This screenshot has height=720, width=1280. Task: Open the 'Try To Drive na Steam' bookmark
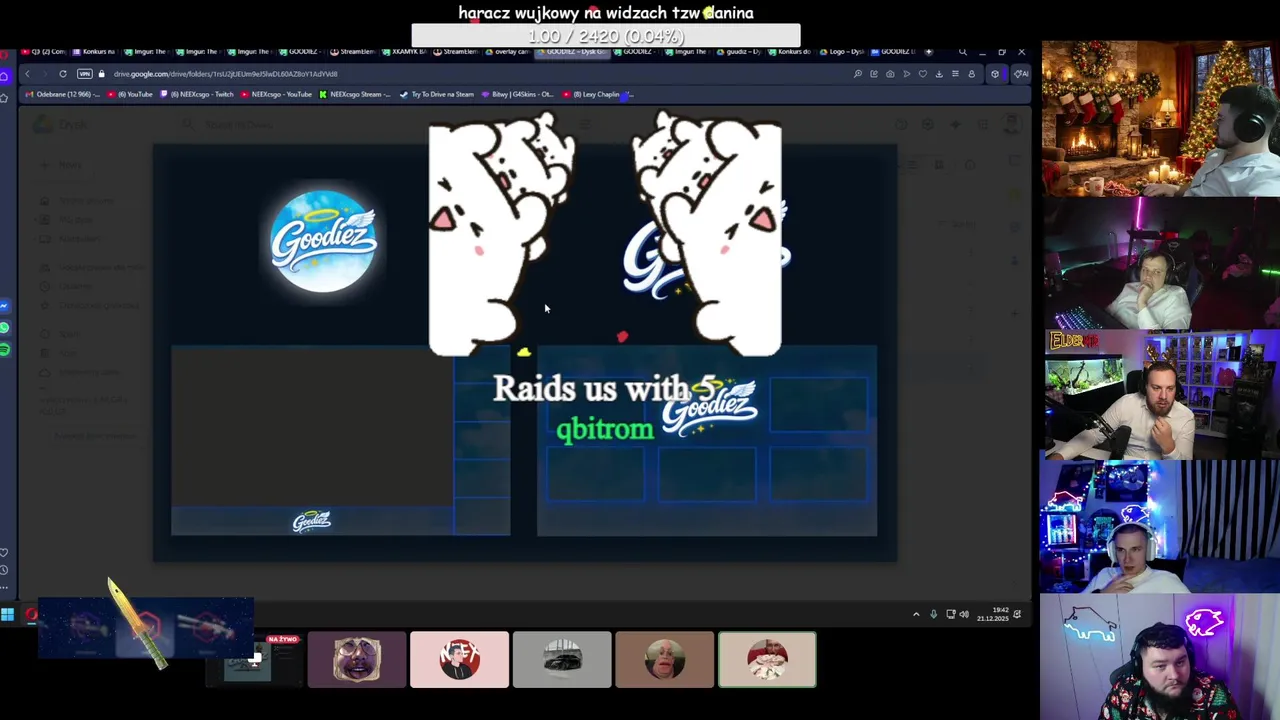coord(436,94)
